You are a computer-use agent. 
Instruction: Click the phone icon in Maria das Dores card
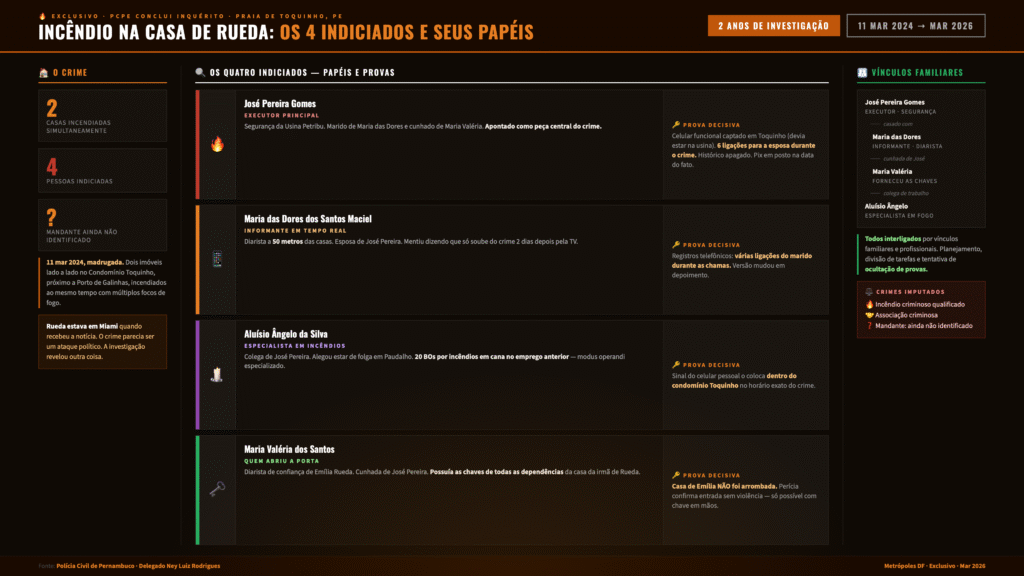217,259
